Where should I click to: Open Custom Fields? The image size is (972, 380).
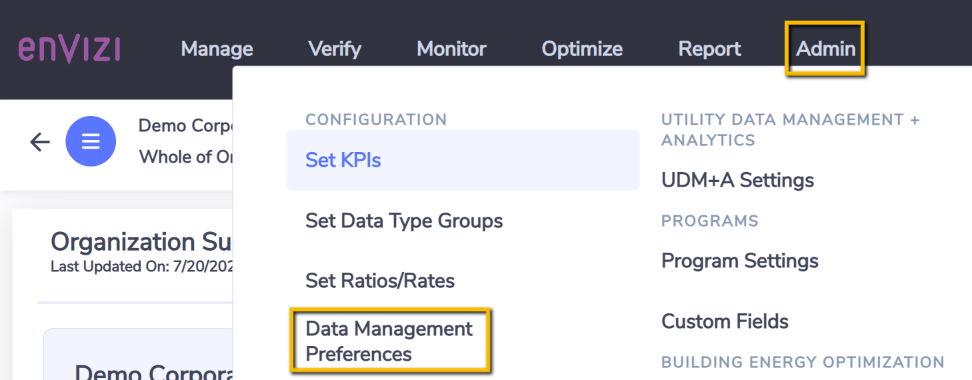[725, 321]
